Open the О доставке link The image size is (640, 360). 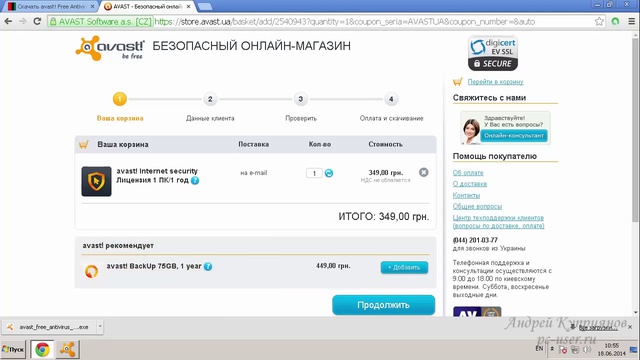(470, 184)
